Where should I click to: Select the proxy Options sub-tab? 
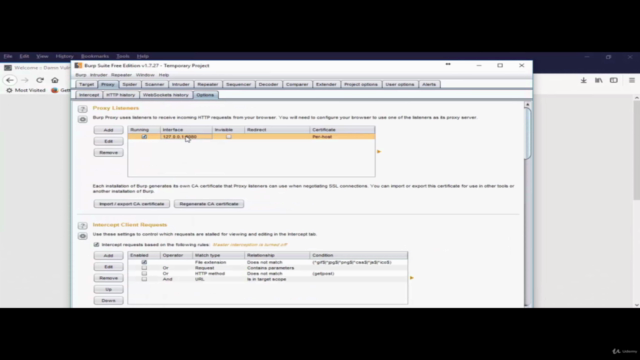point(205,95)
